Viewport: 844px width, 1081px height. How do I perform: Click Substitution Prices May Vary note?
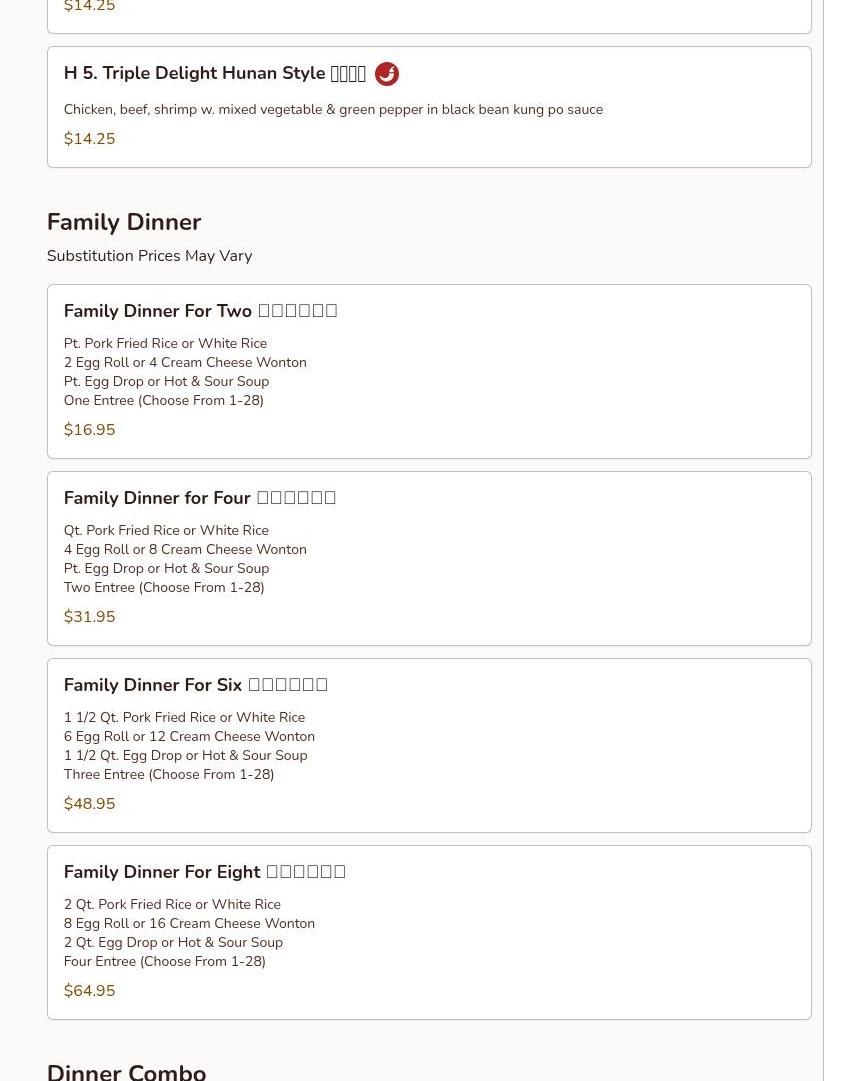pyautogui.click(x=150, y=256)
